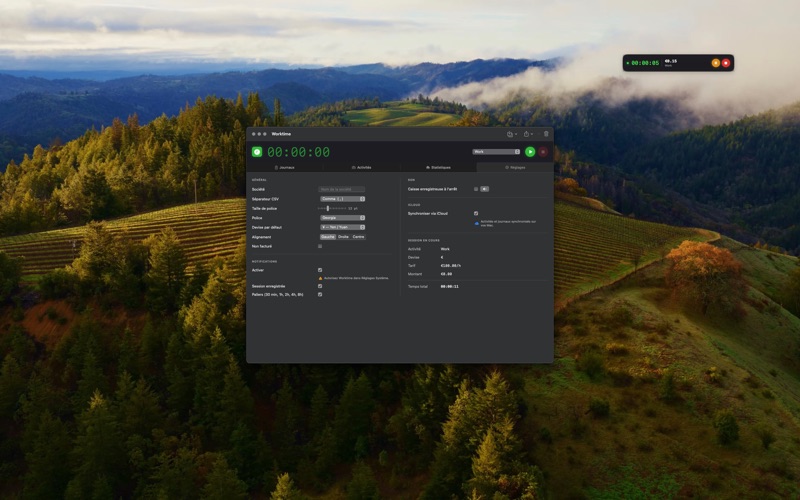
Task: Click the dark red stop button in main window
Action: coord(543,152)
